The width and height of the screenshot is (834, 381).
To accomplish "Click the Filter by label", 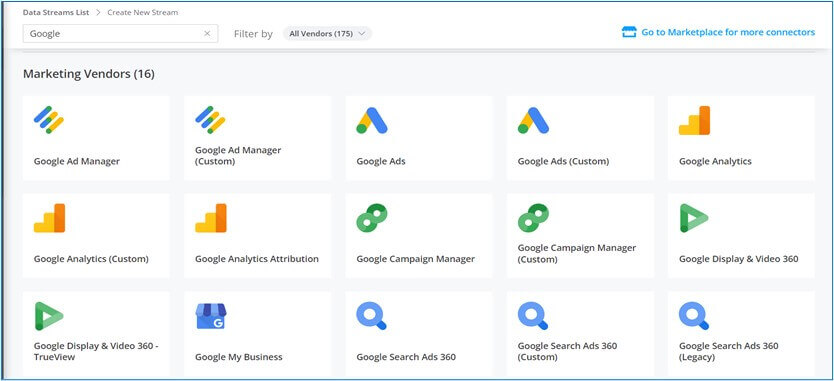I will click(x=253, y=34).
